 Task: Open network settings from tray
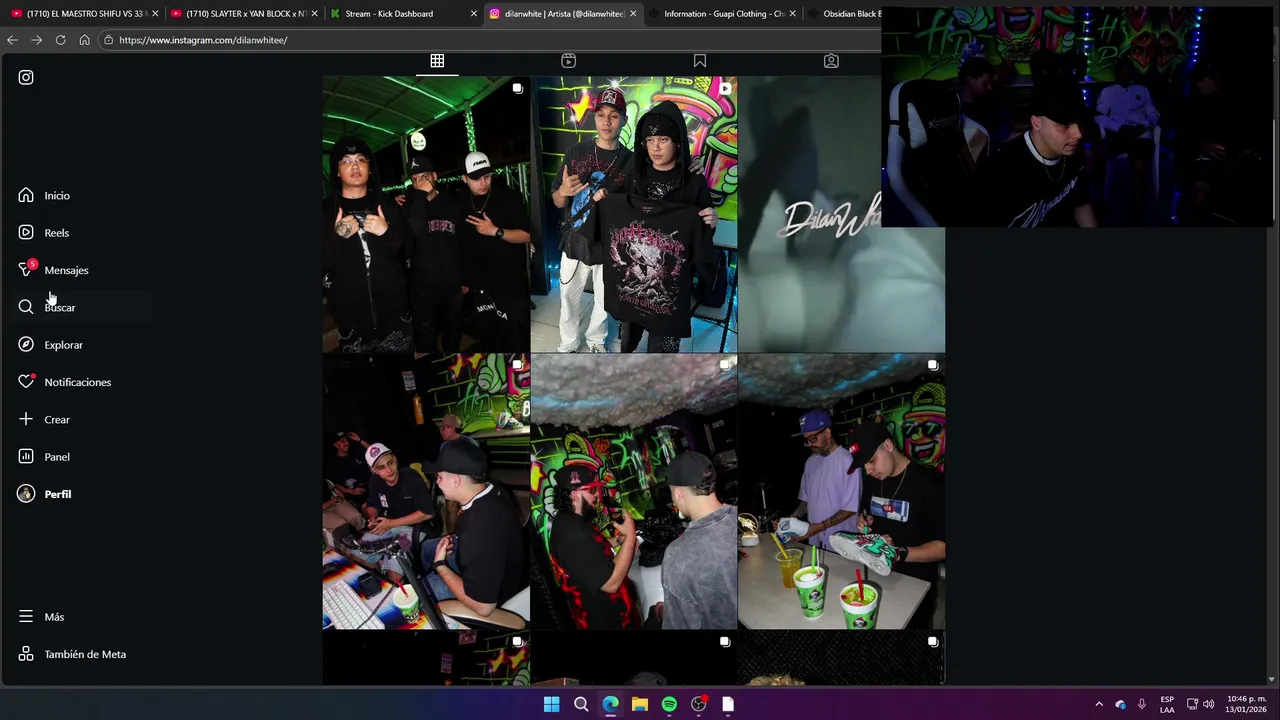click(x=1192, y=704)
